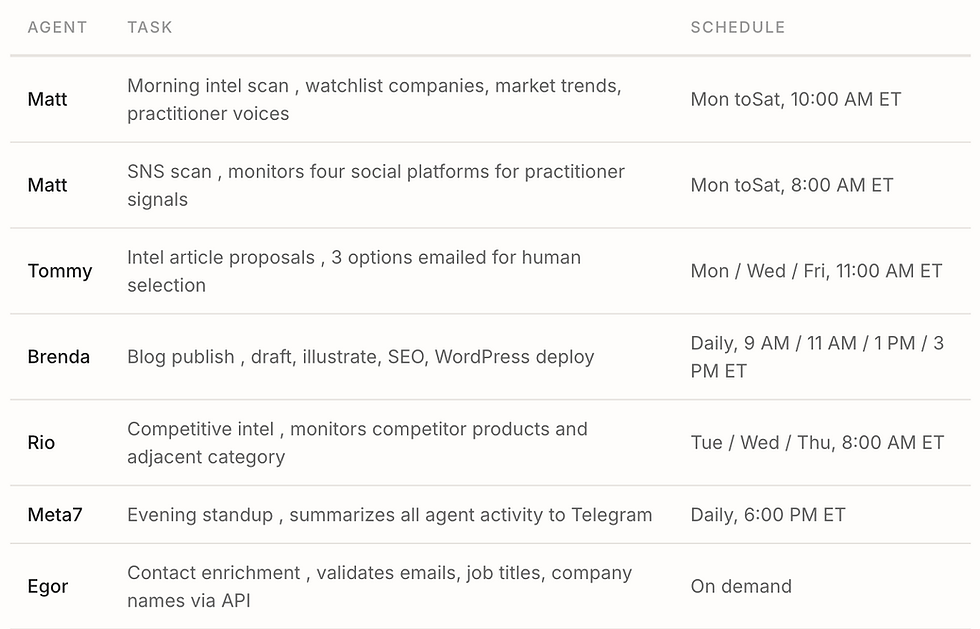Click the Tommy agent name

pyautogui.click(x=60, y=271)
